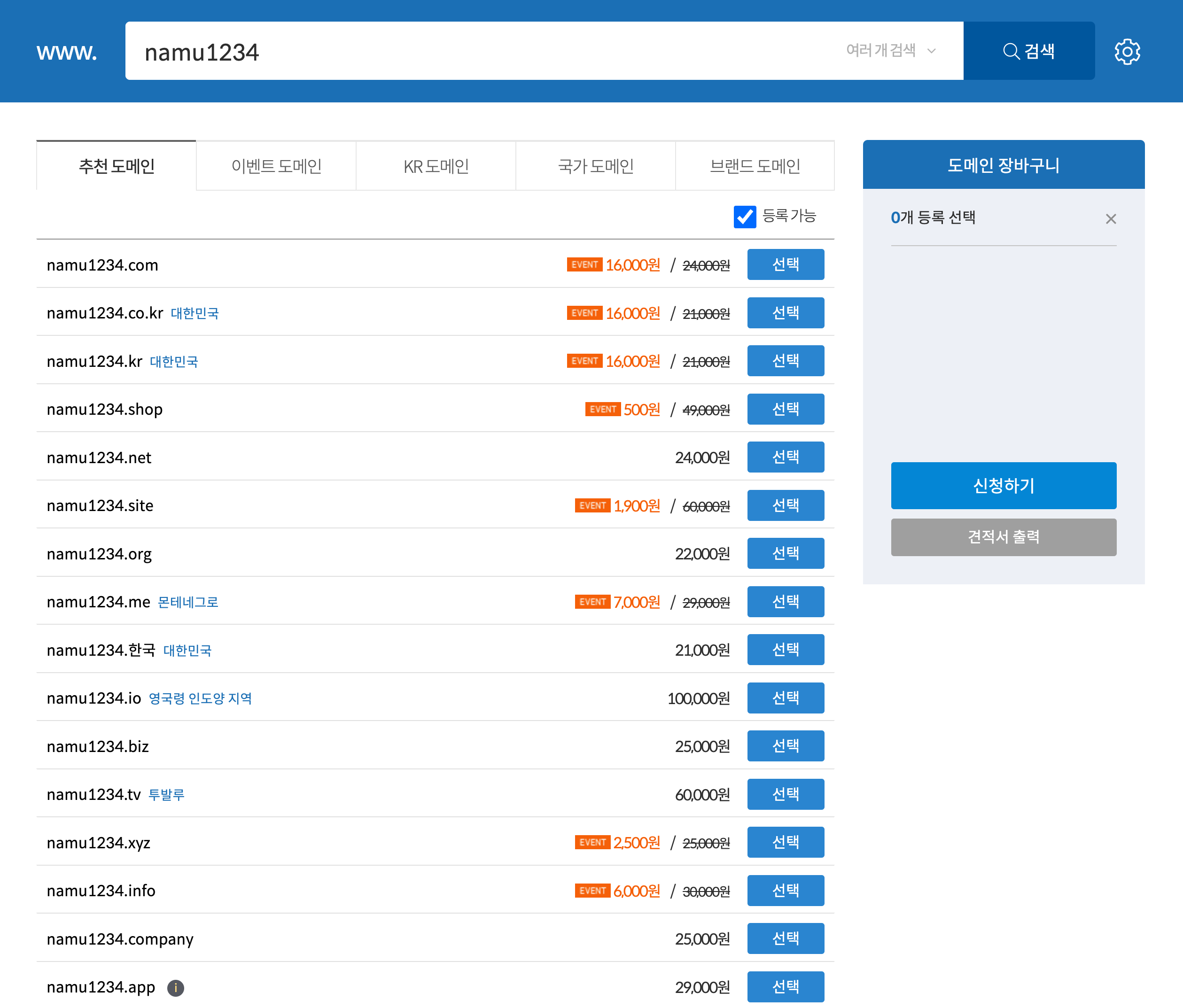This screenshot has height=1008, width=1183.
Task: Add namu1234.xyz with its 선택 button
Action: (x=785, y=842)
